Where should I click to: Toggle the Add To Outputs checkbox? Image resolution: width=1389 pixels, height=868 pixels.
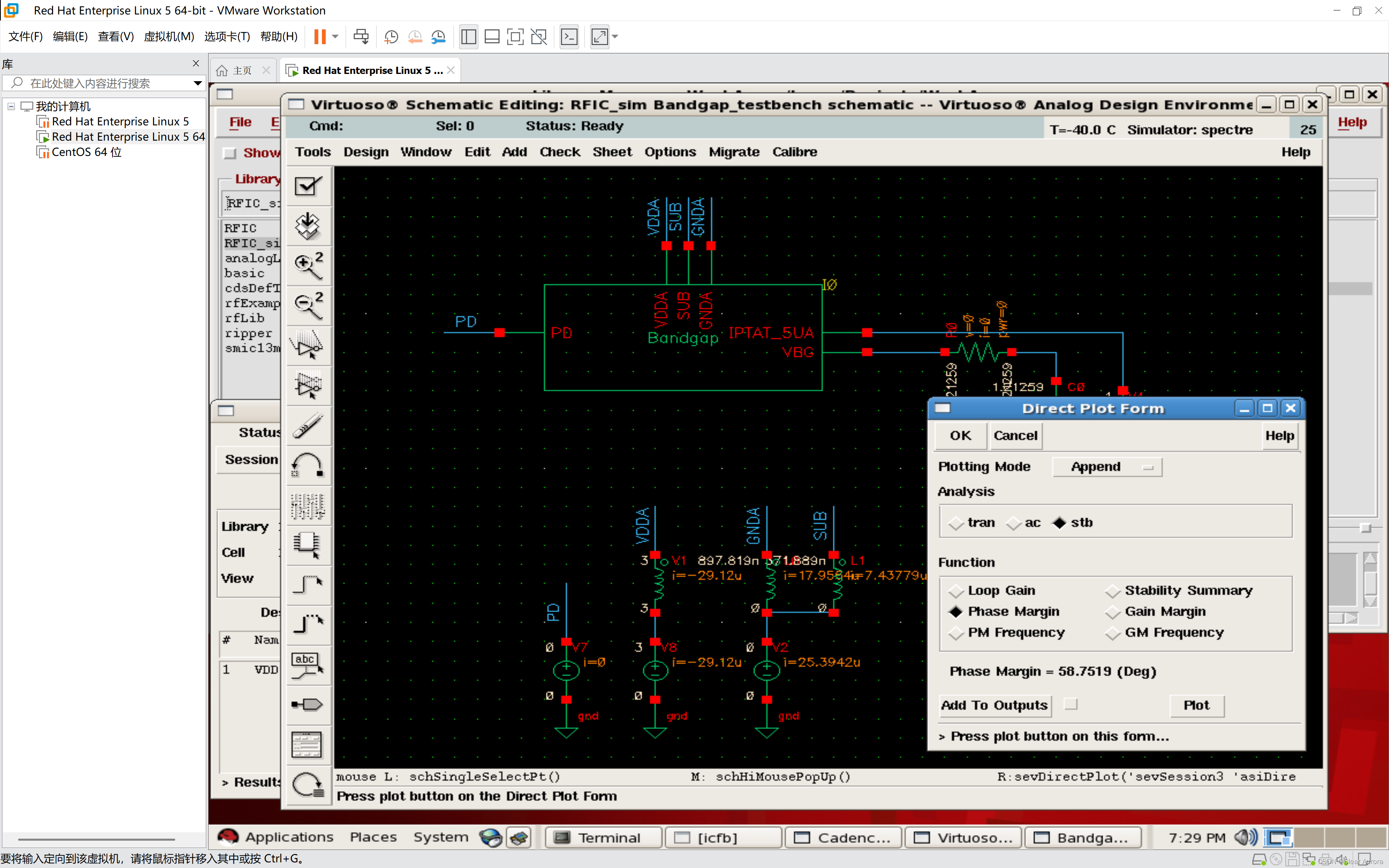[1070, 704]
